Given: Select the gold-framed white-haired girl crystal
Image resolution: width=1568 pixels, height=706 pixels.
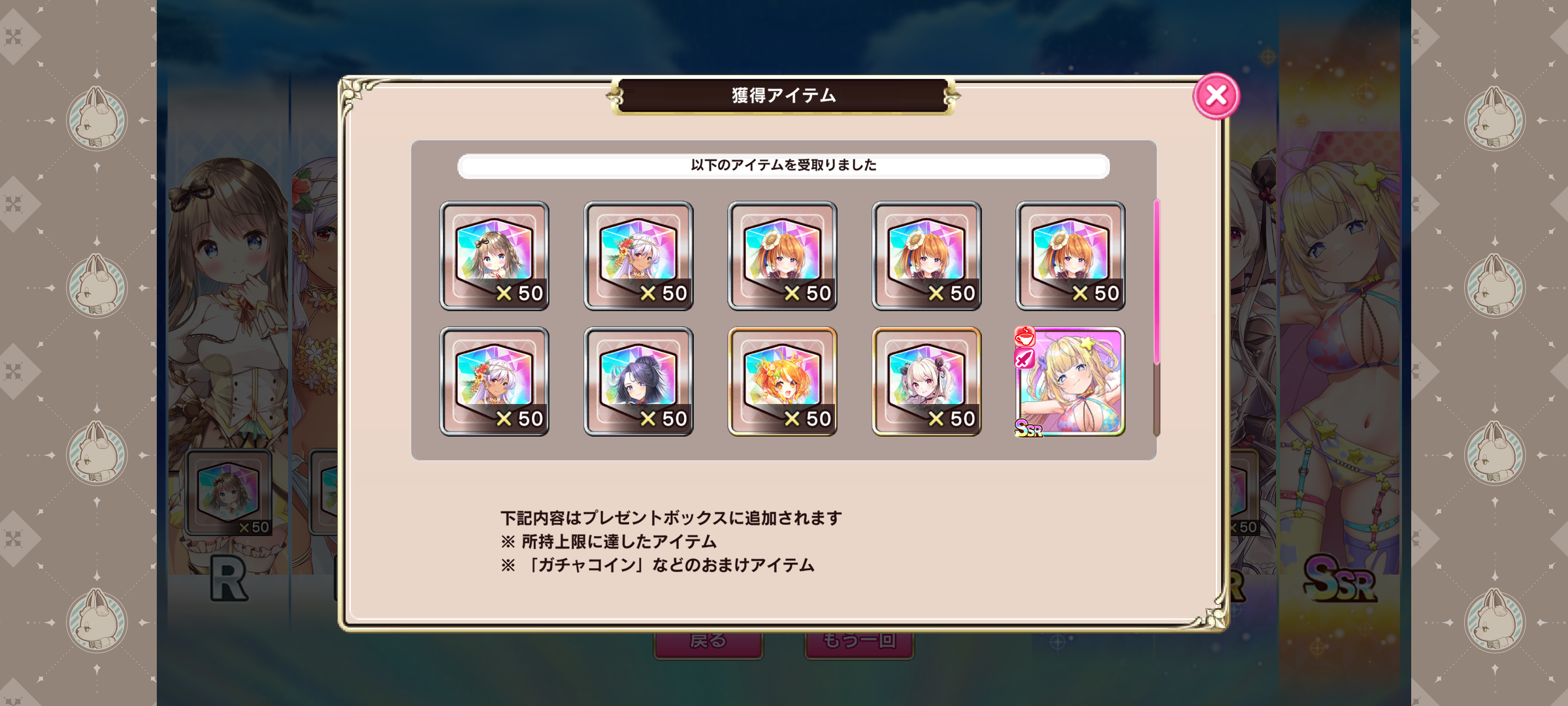Looking at the screenshot, I should [x=926, y=382].
